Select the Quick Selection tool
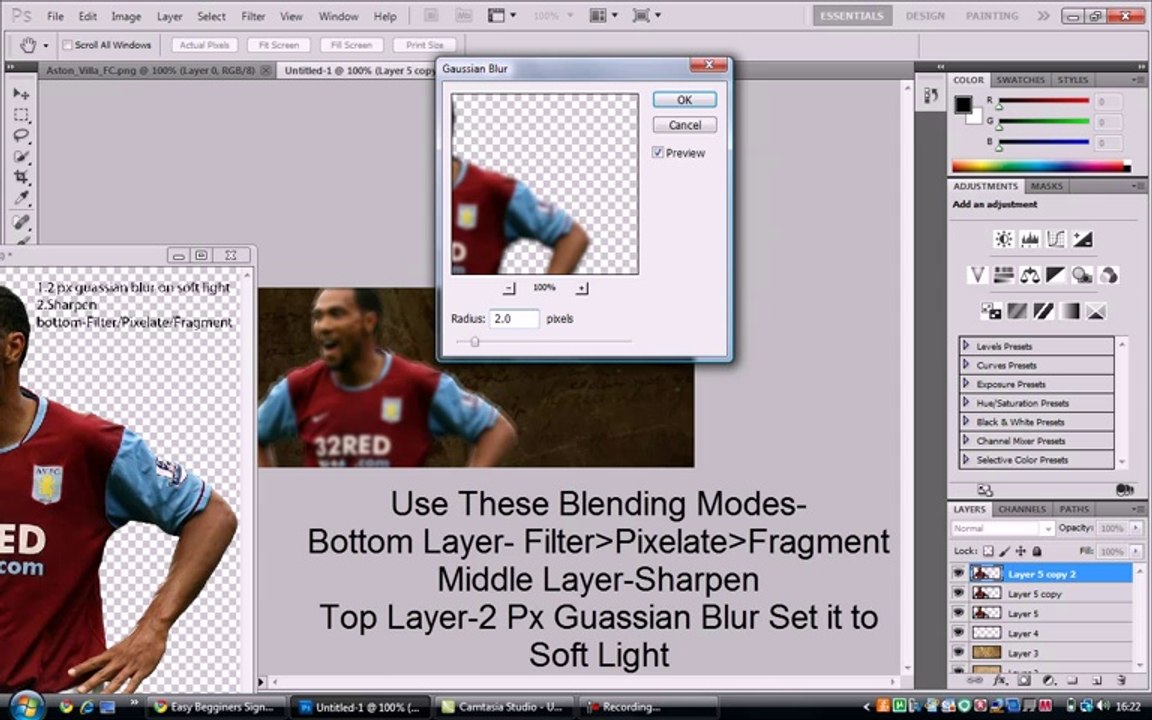The image size is (1152, 720). (21, 156)
